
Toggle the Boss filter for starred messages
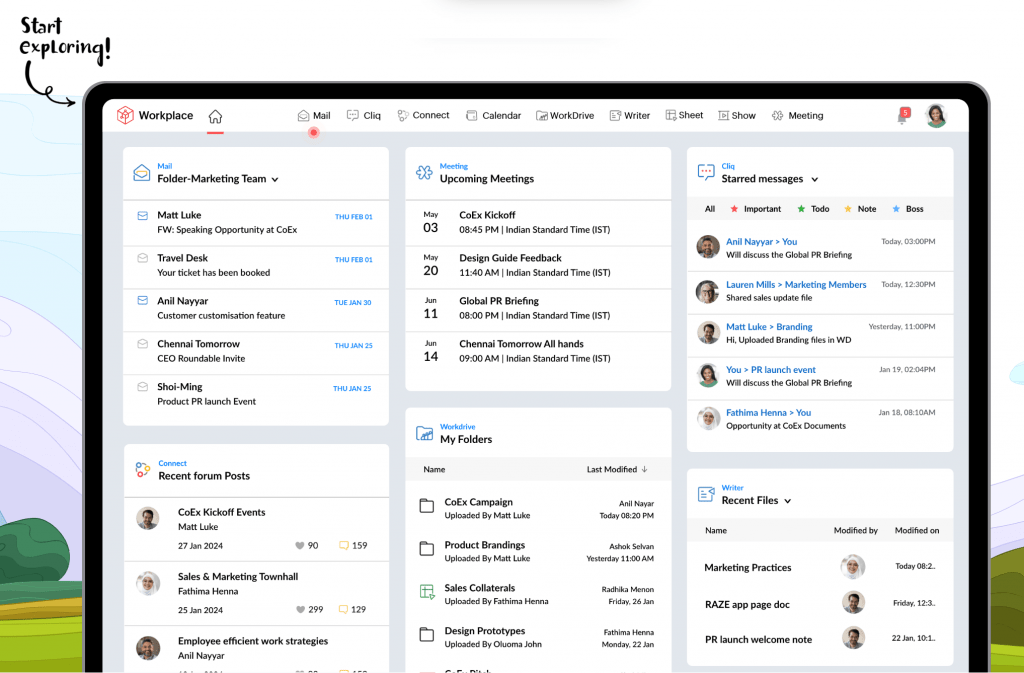coord(907,208)
